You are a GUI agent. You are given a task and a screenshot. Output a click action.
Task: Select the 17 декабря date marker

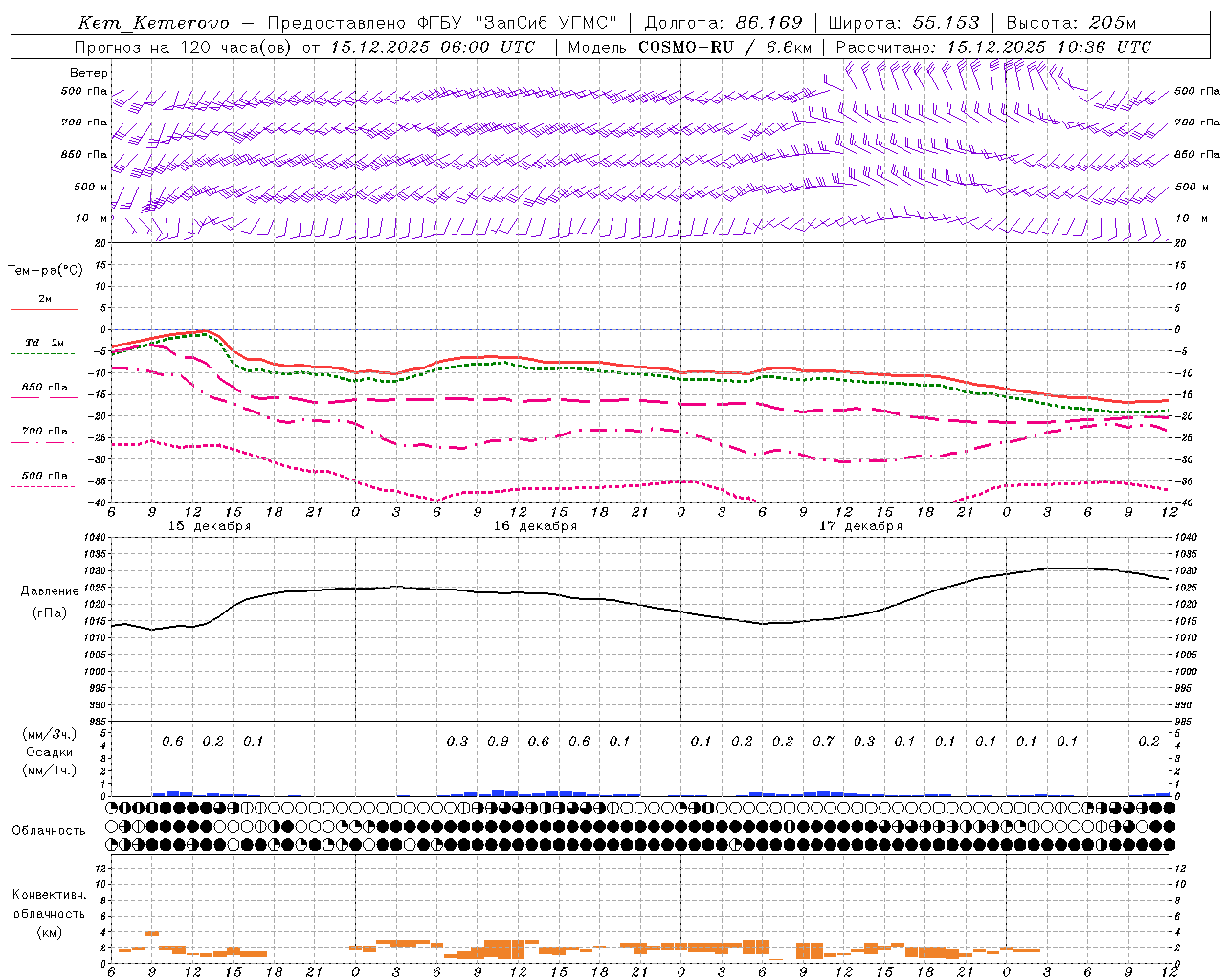tap(860, 526)
